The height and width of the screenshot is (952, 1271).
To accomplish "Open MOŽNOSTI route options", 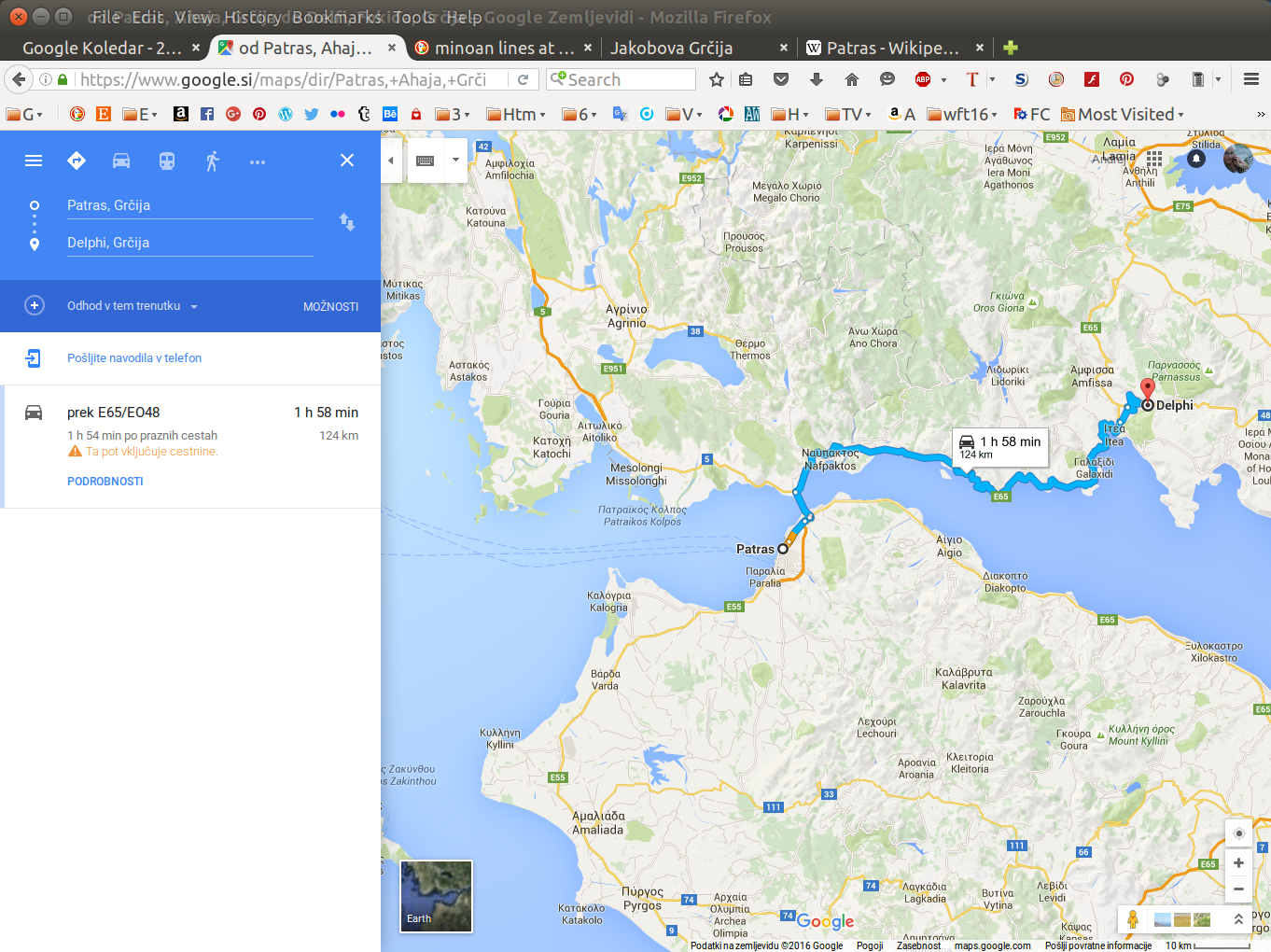I will point(330,306).
